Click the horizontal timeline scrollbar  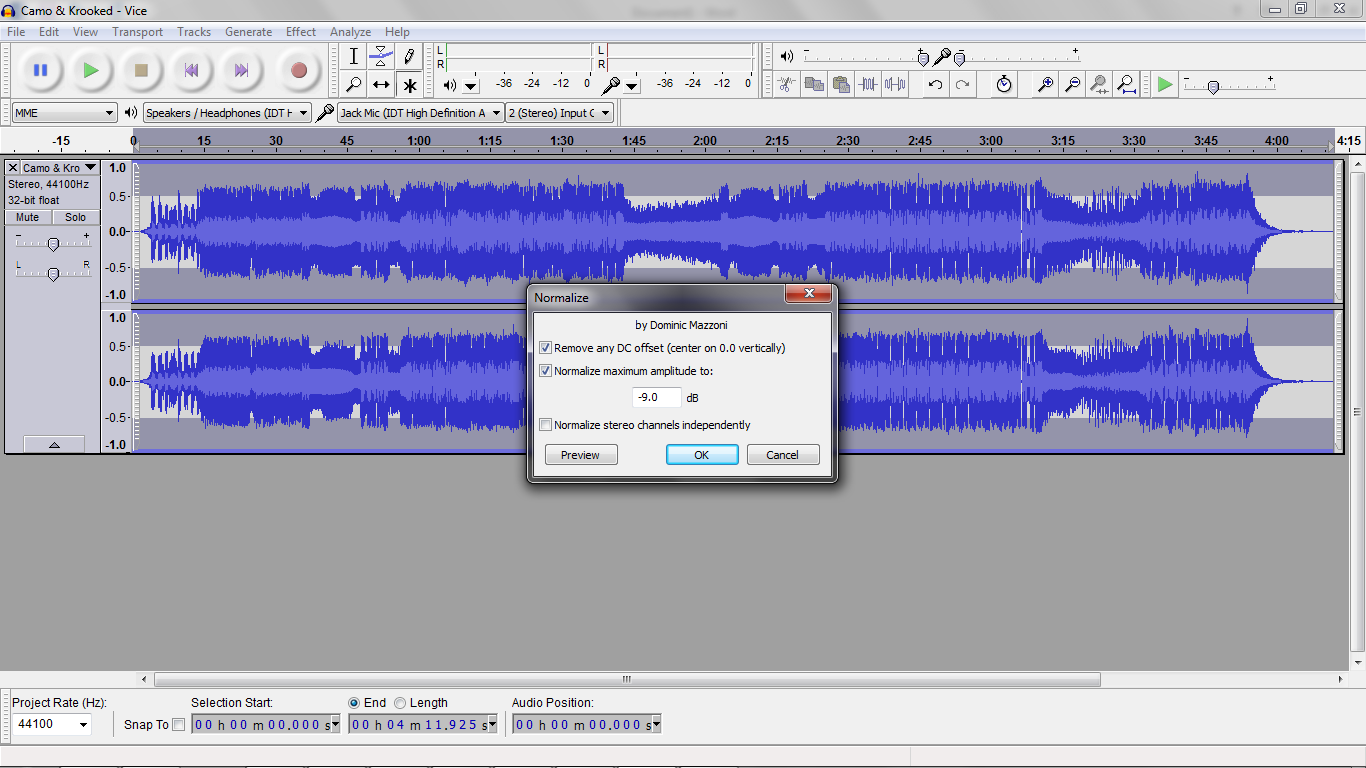[628, 679]
